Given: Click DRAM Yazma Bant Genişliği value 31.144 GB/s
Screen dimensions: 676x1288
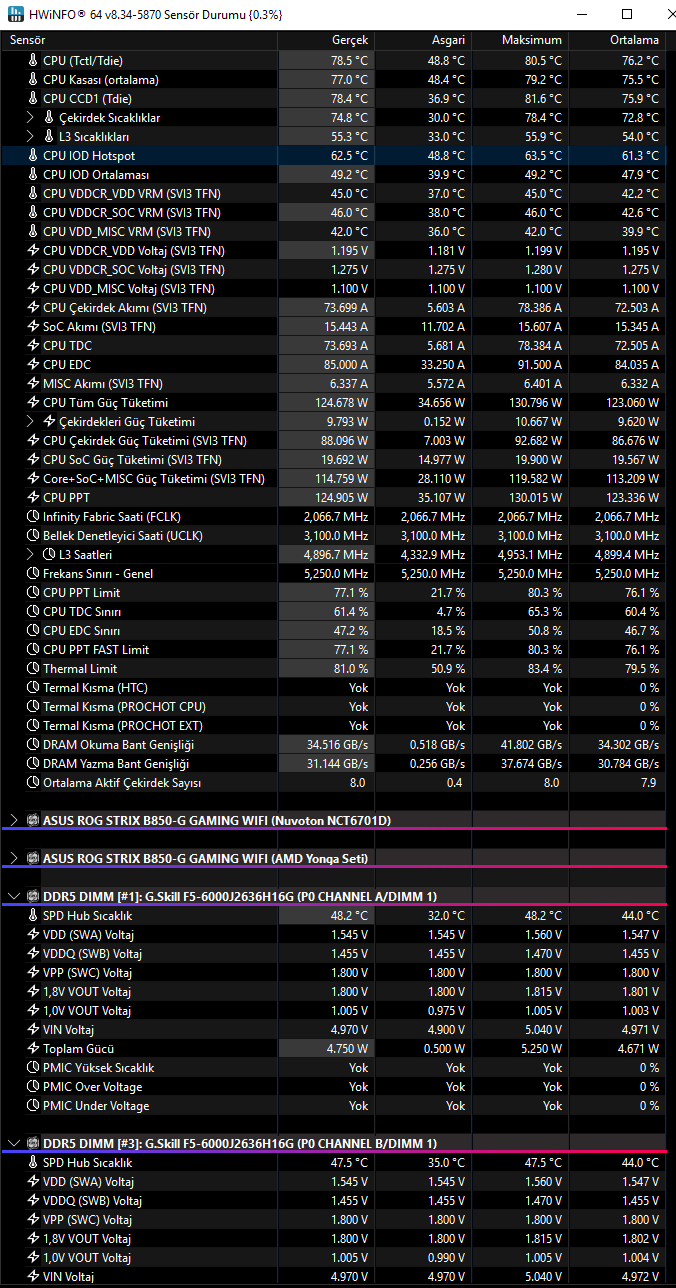Looking at the screenshot, I should (336, 763).
